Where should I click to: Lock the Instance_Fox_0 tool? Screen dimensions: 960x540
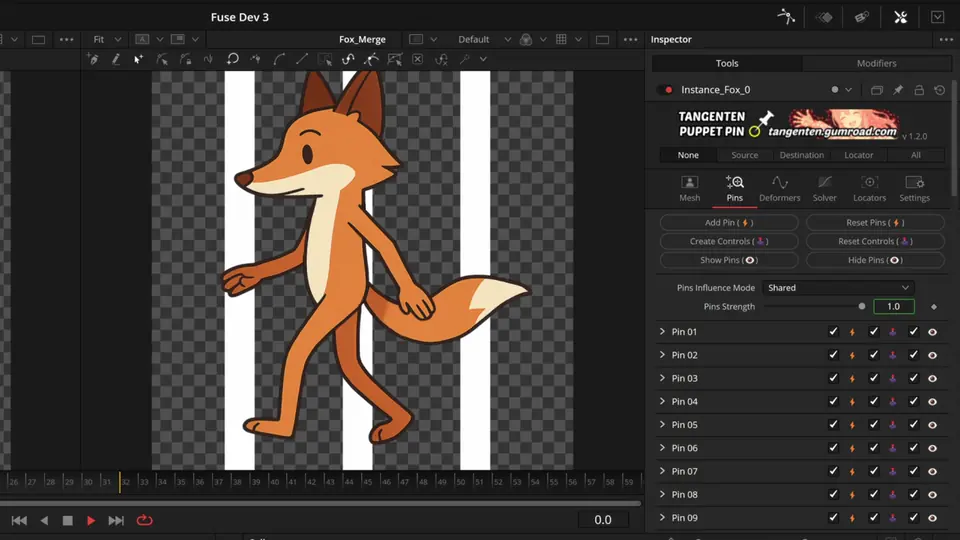click(919, 90)
